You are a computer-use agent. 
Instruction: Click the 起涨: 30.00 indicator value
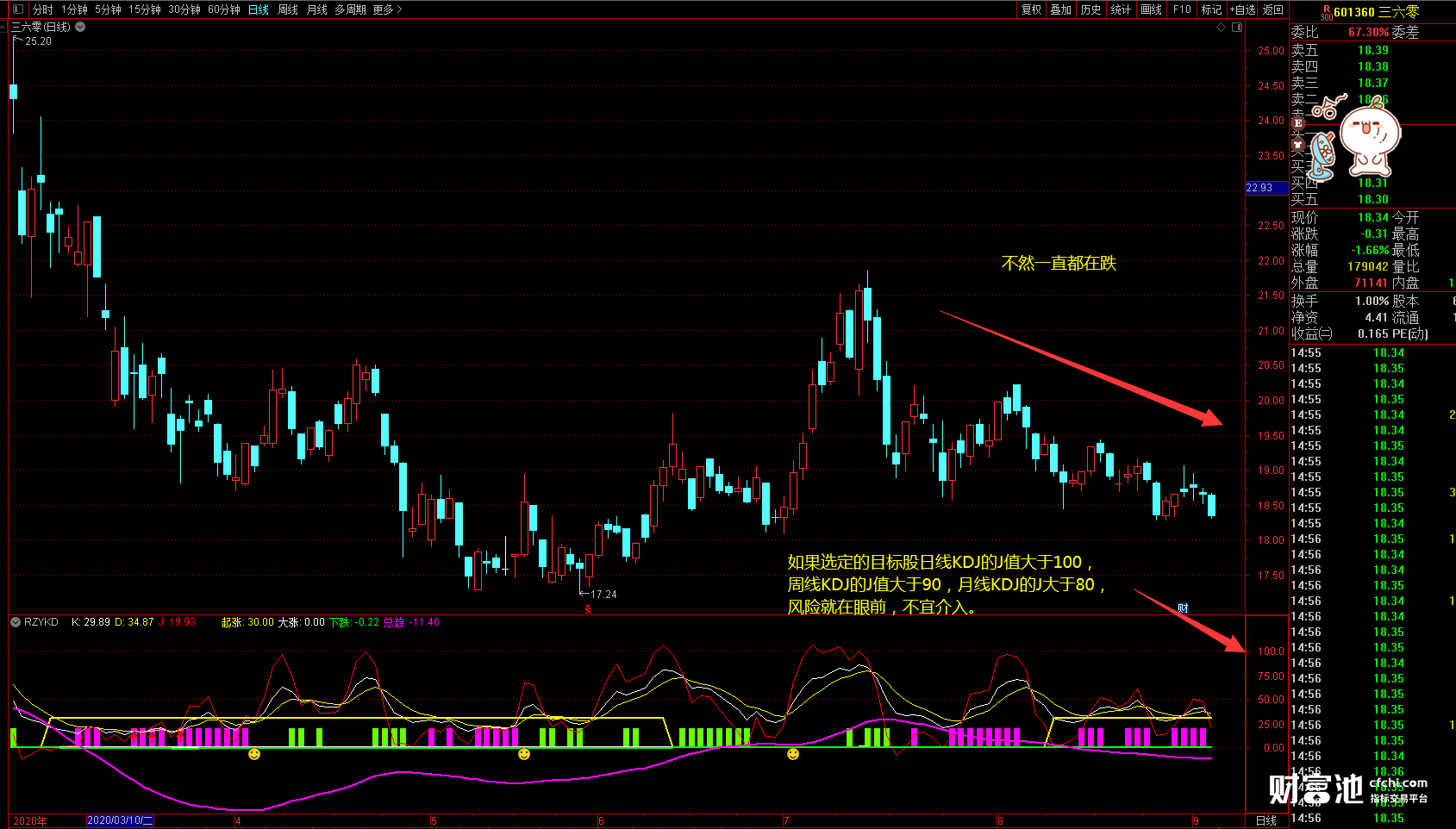pyautogui.click(x=247, y=622)
